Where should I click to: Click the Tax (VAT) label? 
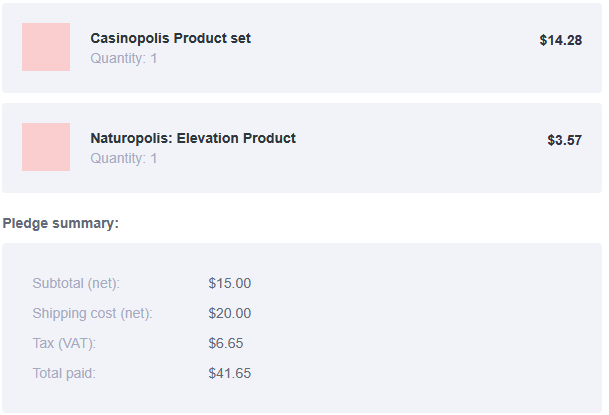pos(64,343)
